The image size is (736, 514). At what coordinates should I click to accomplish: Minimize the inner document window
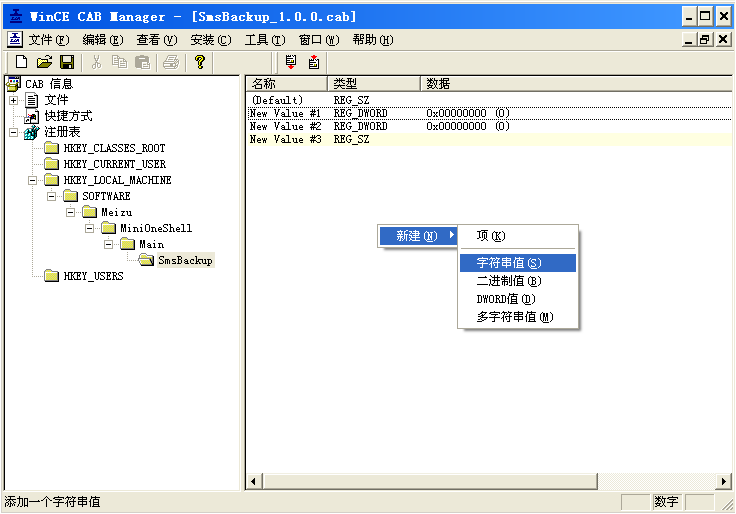[x=689, y=39]
